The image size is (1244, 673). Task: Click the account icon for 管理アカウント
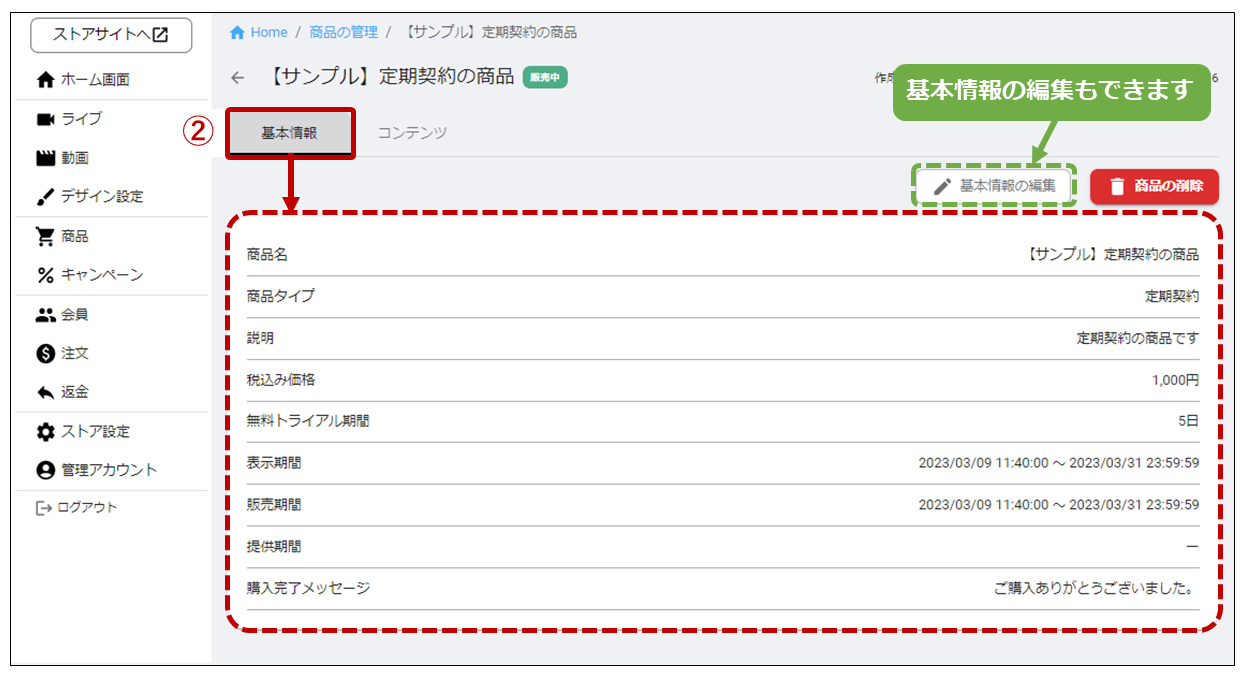[45, 470]
